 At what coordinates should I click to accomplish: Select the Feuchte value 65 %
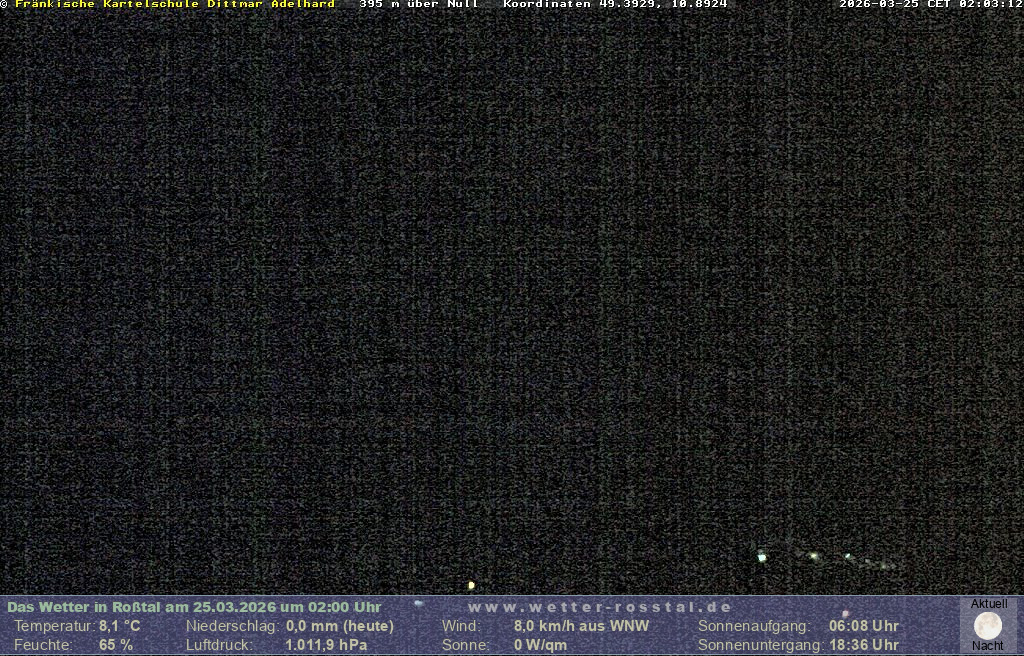(x=116, y=645)
